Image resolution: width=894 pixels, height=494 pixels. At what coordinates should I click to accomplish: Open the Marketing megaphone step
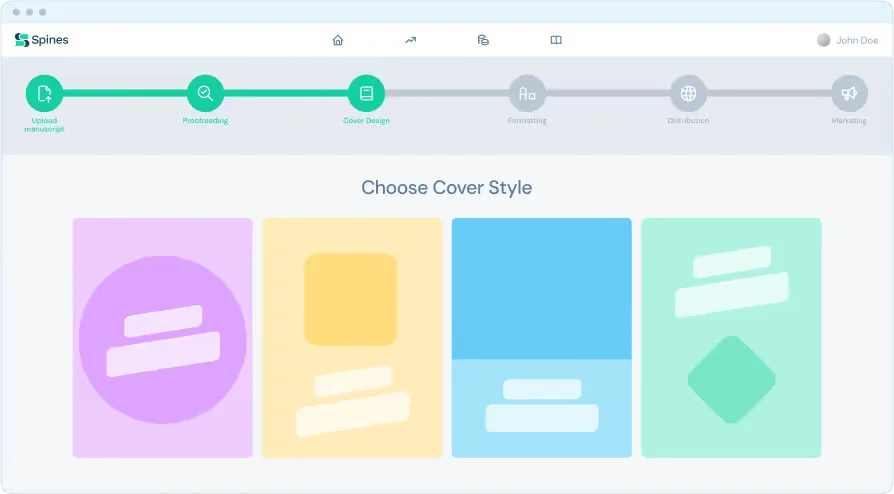click(849, 93)
